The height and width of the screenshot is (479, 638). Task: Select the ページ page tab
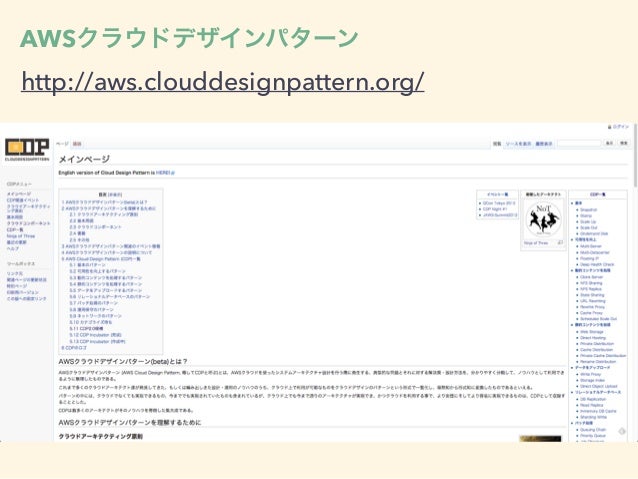tap(62, 144)
